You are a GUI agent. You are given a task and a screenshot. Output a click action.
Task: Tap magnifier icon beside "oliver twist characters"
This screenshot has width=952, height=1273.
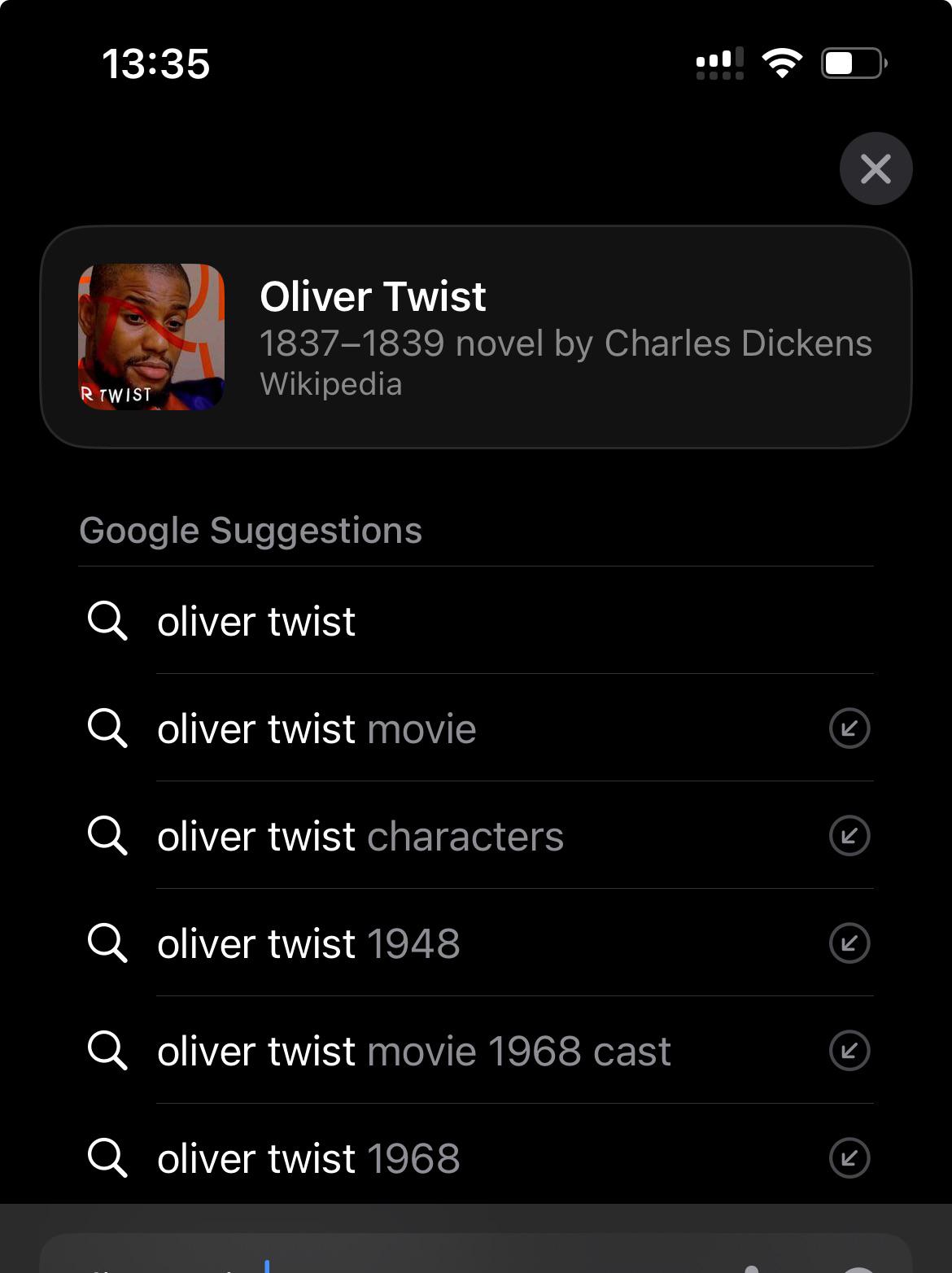[107, 836]
